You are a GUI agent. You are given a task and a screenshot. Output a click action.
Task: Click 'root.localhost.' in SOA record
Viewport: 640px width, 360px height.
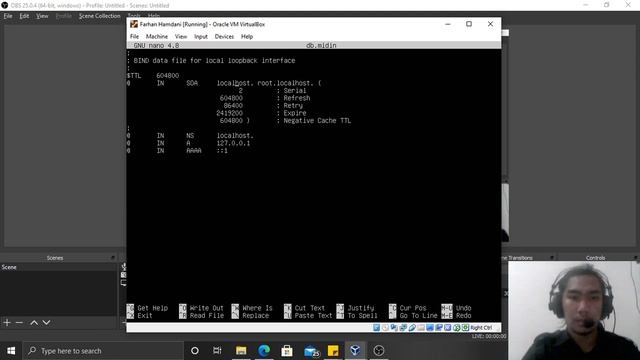coord(285,83)
